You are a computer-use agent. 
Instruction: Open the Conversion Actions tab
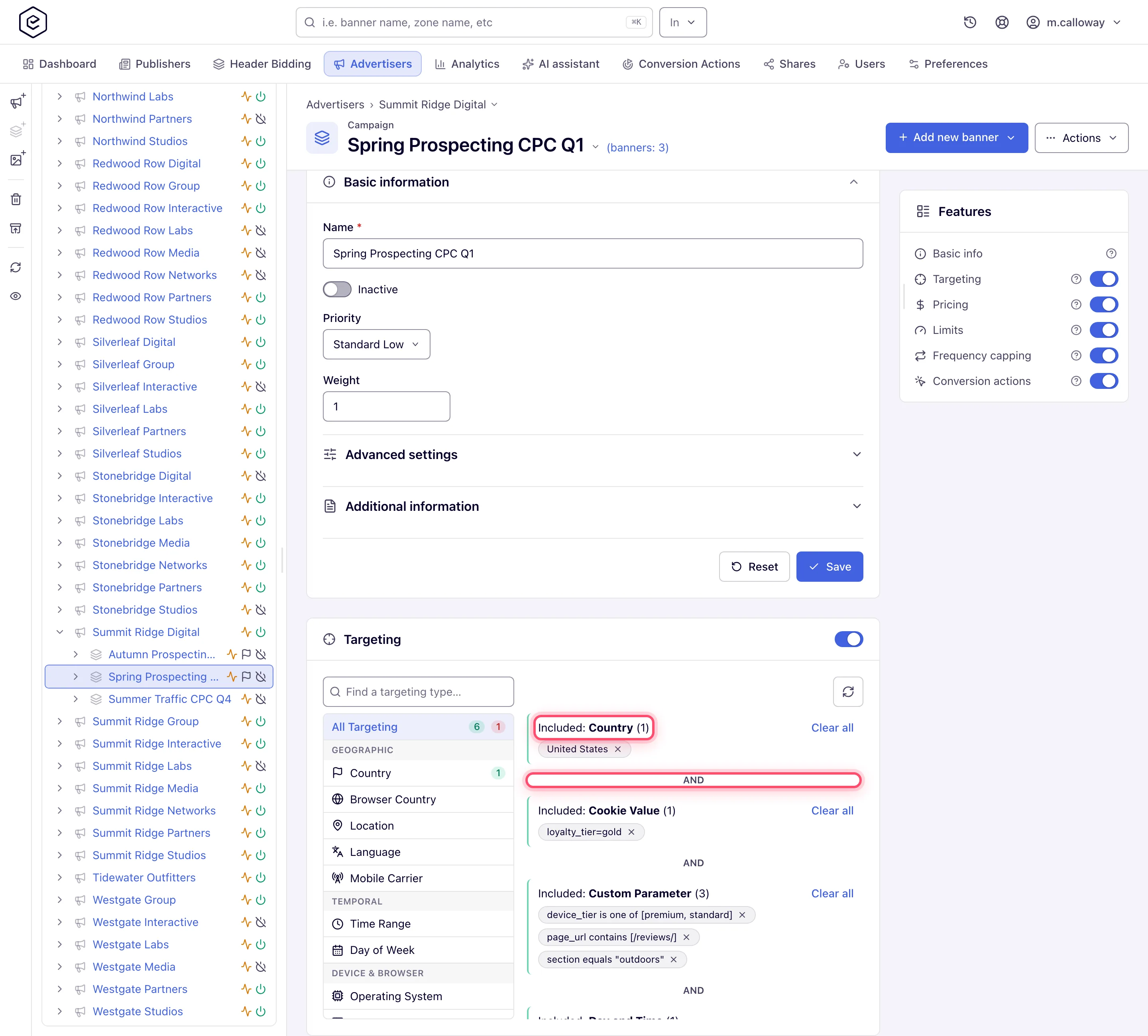681,64
